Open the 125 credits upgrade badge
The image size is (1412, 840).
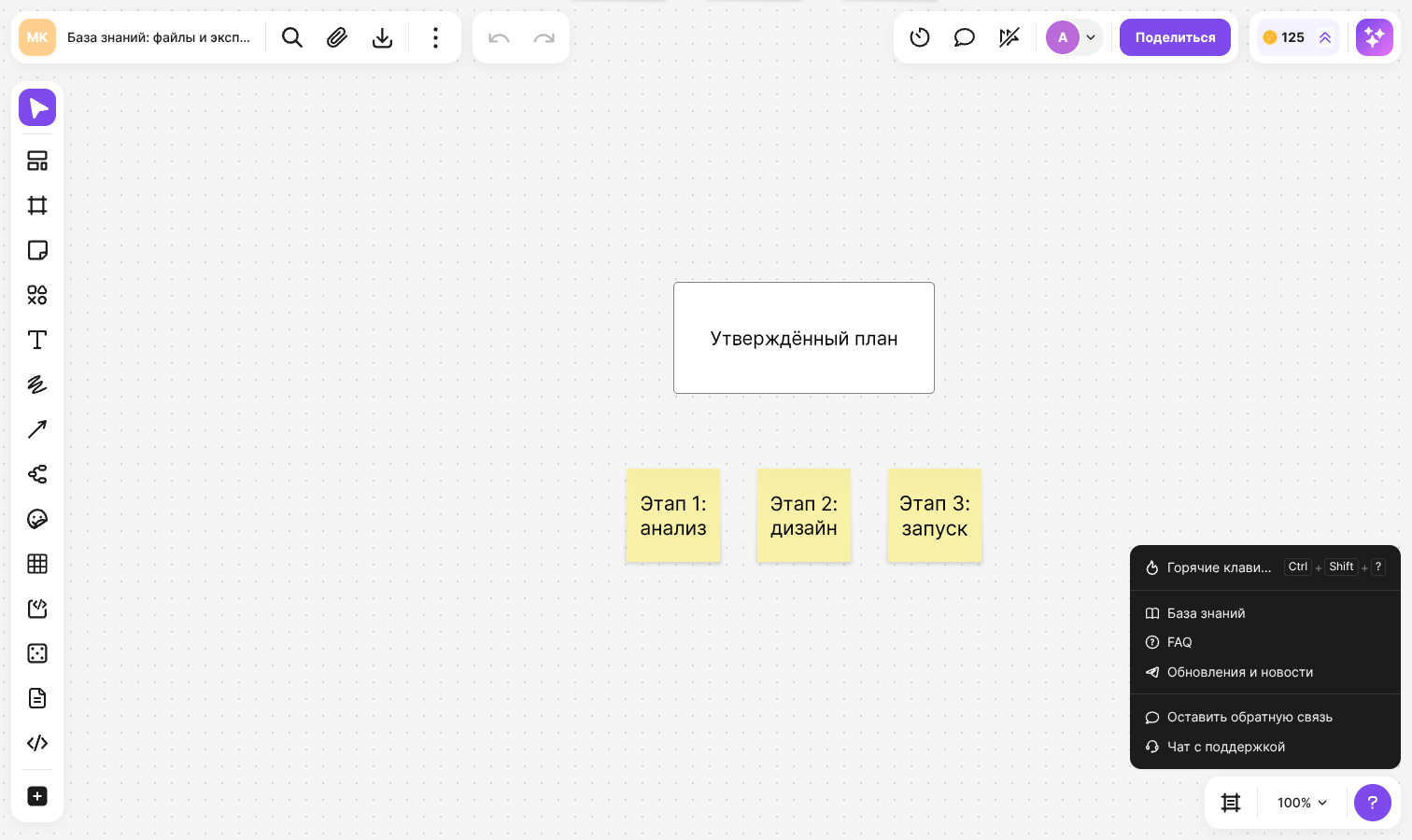click(x=1298, y=37)
